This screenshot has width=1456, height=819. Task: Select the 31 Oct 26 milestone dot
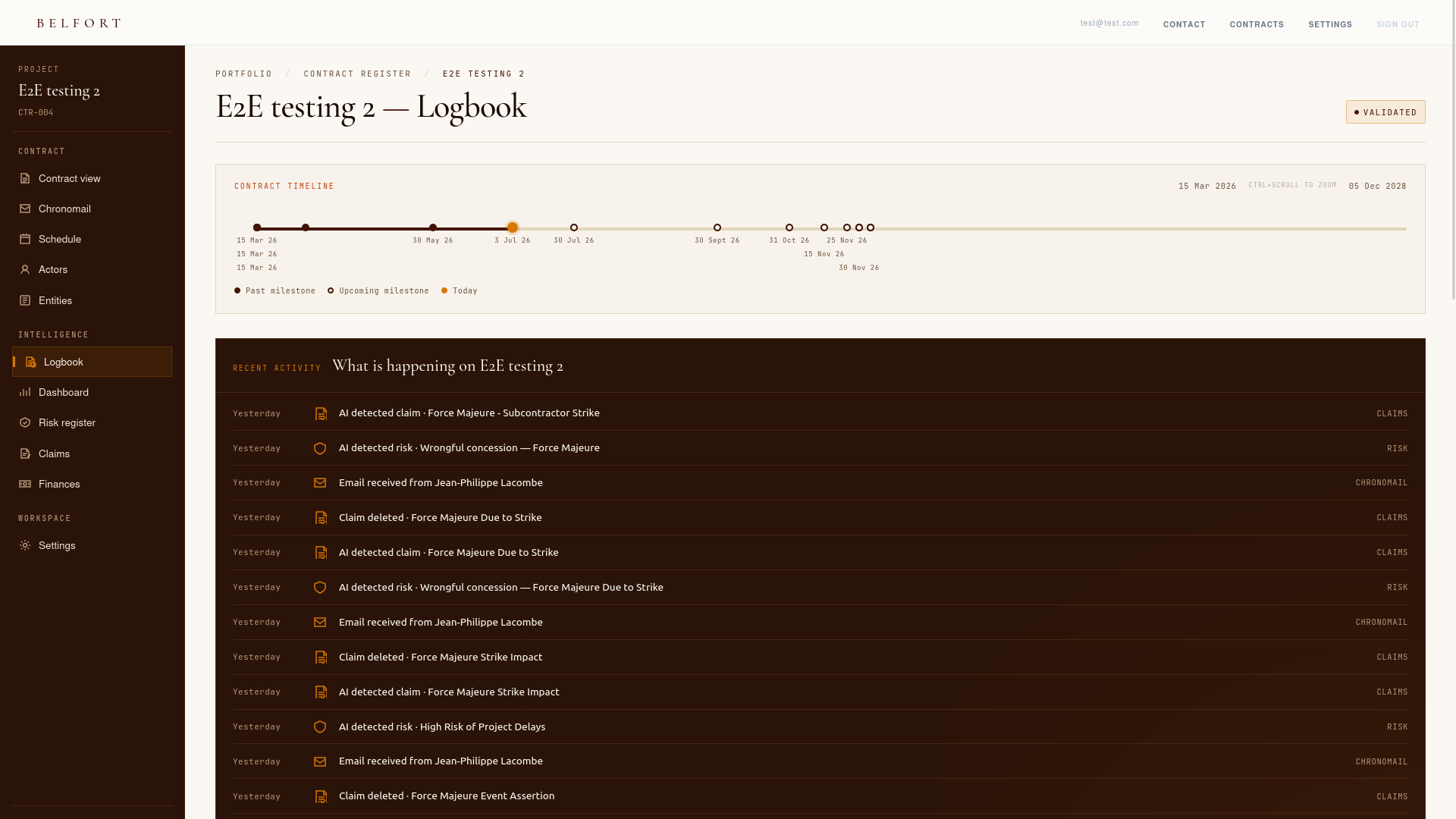789,227
